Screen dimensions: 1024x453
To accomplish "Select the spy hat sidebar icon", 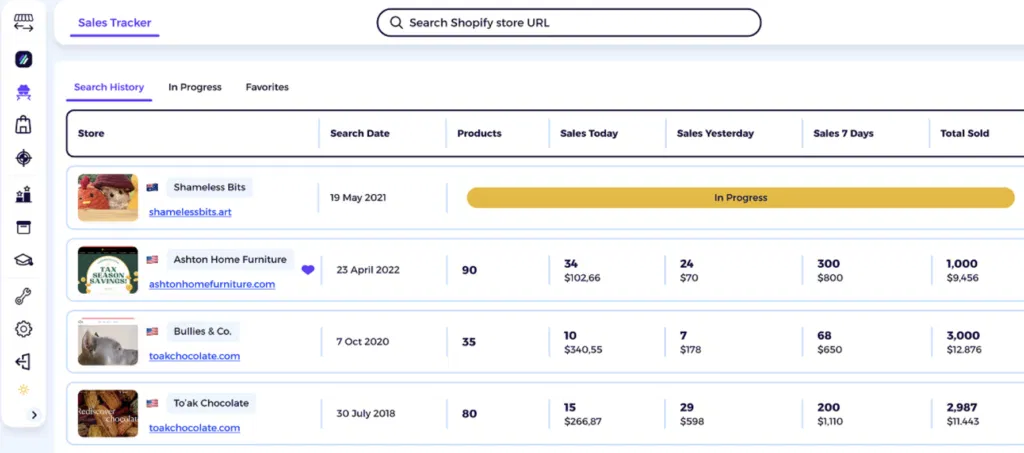I will (24, 92).
